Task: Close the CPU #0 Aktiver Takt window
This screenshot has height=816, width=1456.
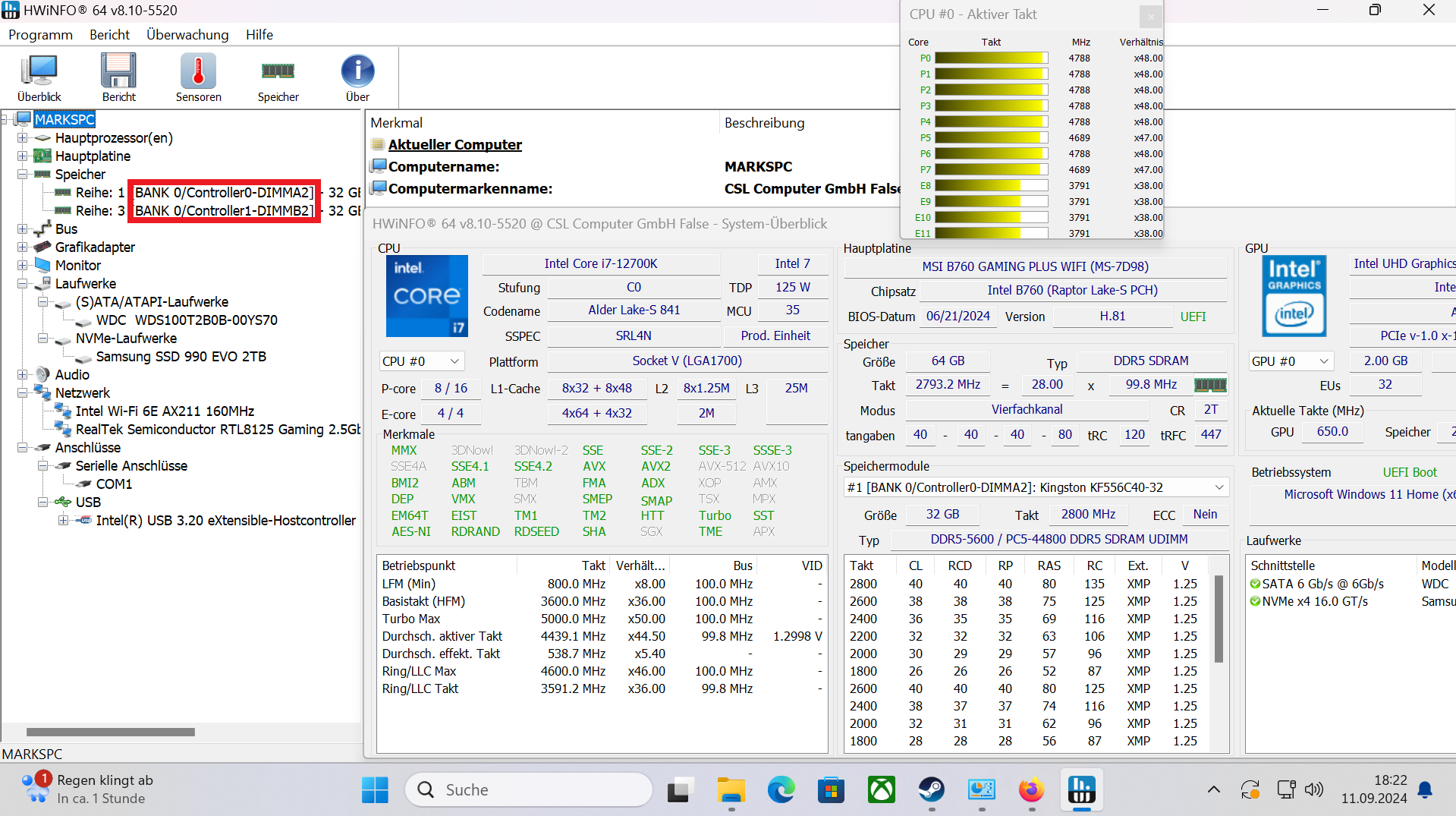Action: pyautogui.click(x=1150, y=15)
